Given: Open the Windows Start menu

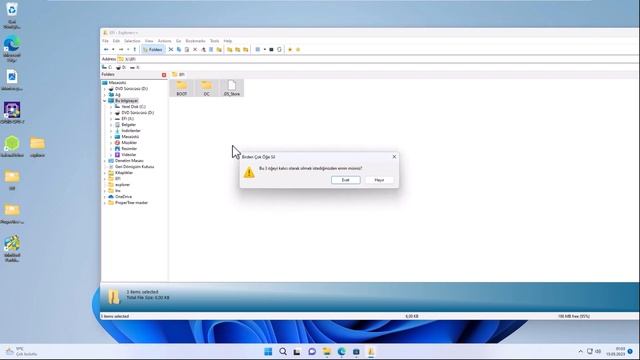Looking at the screenshot, I should [268, 351].
